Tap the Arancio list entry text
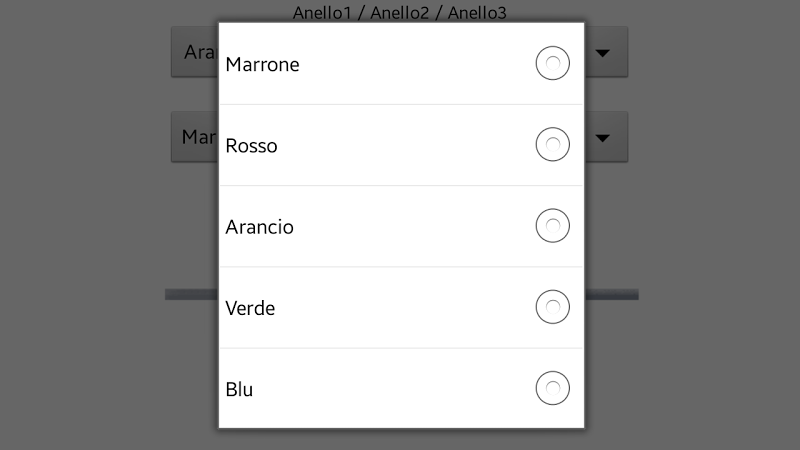 [259, 227]
